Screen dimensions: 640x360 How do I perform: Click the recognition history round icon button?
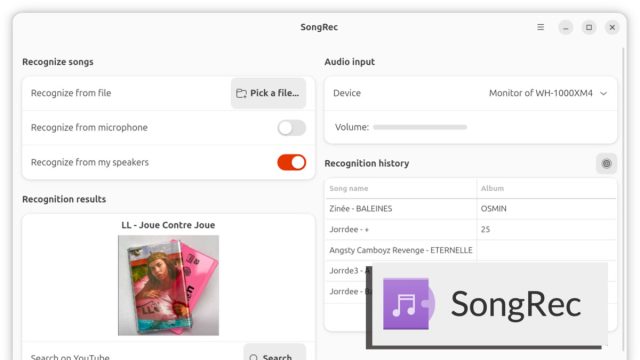[607, 164]
